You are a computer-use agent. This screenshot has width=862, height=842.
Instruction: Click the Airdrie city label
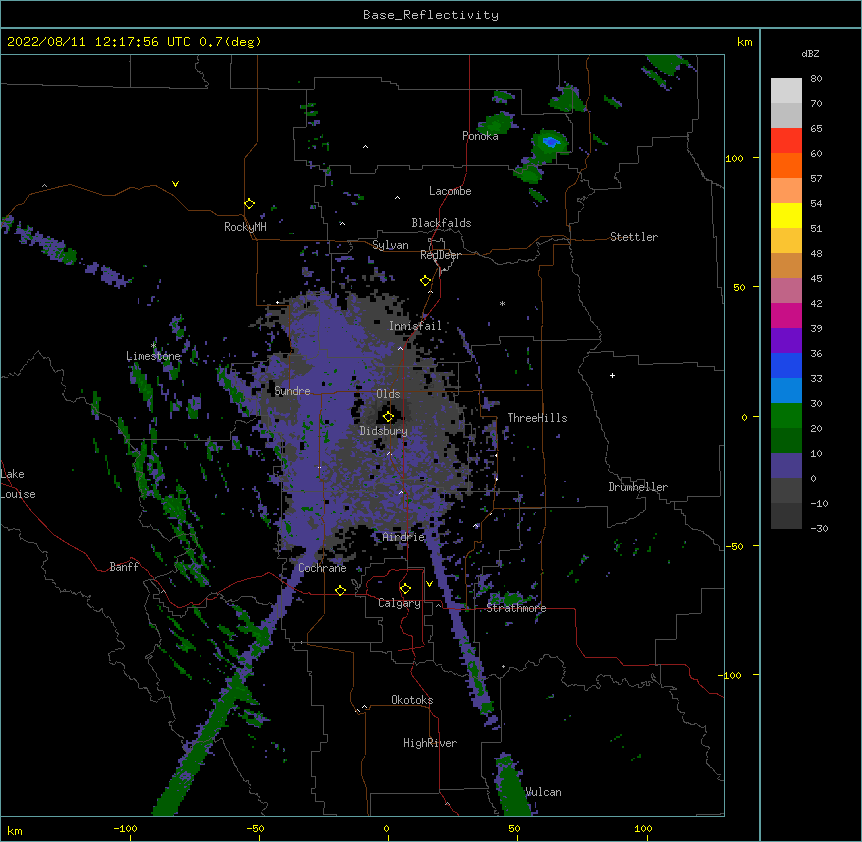pyautogui.click(x=404, y=537)
